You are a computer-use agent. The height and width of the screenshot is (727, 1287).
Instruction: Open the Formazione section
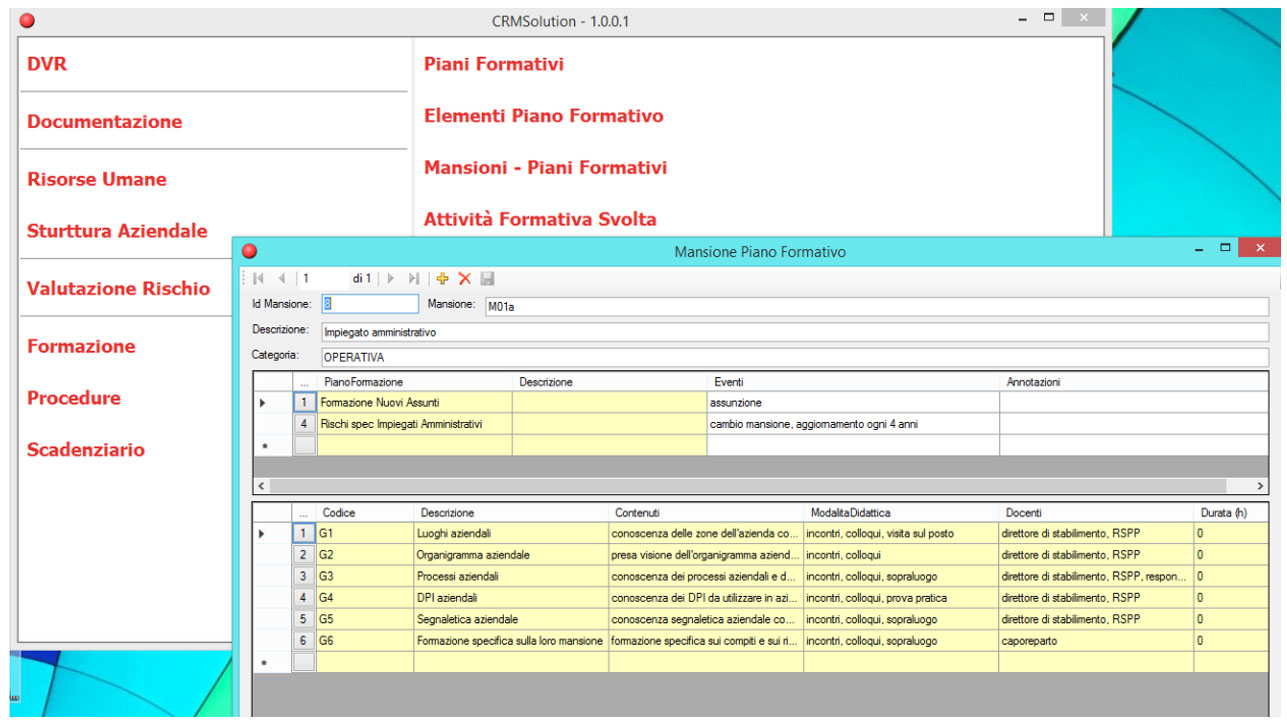pos(81,347)
